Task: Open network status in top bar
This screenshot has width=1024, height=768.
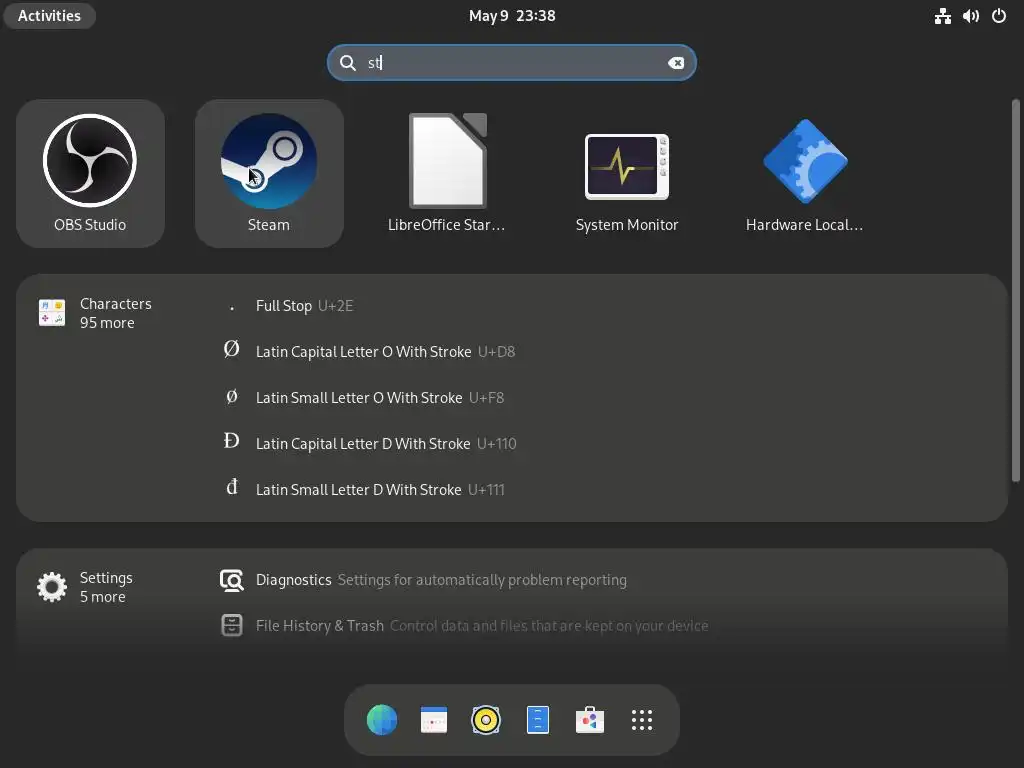Action: (x=942, y=16)
